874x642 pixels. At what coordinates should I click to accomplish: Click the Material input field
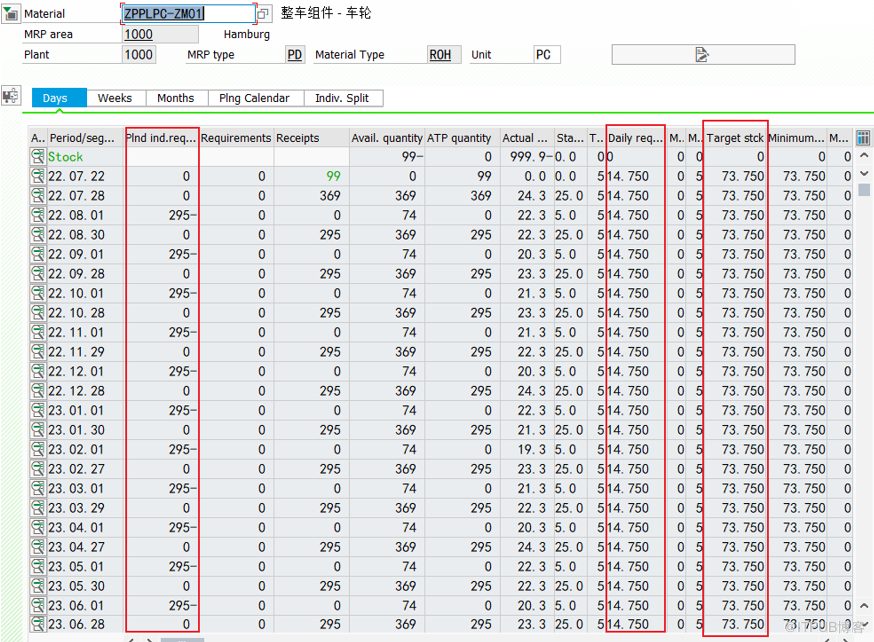click(x=187, y=14)
